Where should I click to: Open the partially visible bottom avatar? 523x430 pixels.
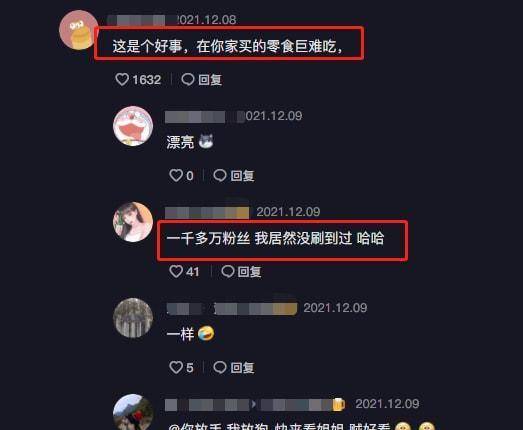(x=133, y=412)
